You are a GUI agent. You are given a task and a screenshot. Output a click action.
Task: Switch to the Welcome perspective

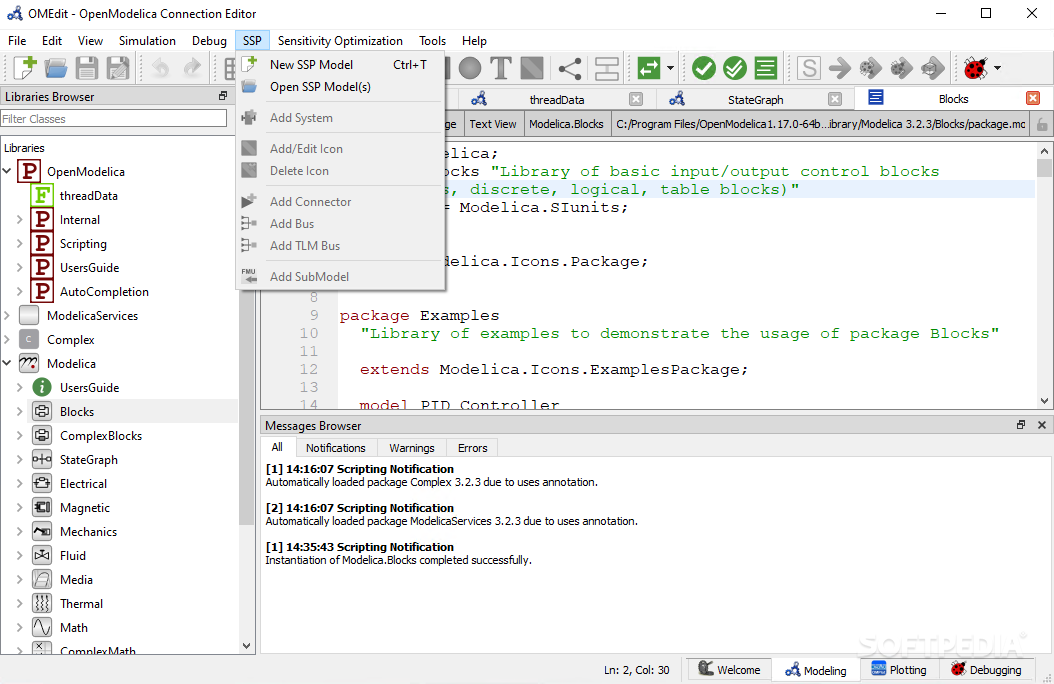click(729, 669)
